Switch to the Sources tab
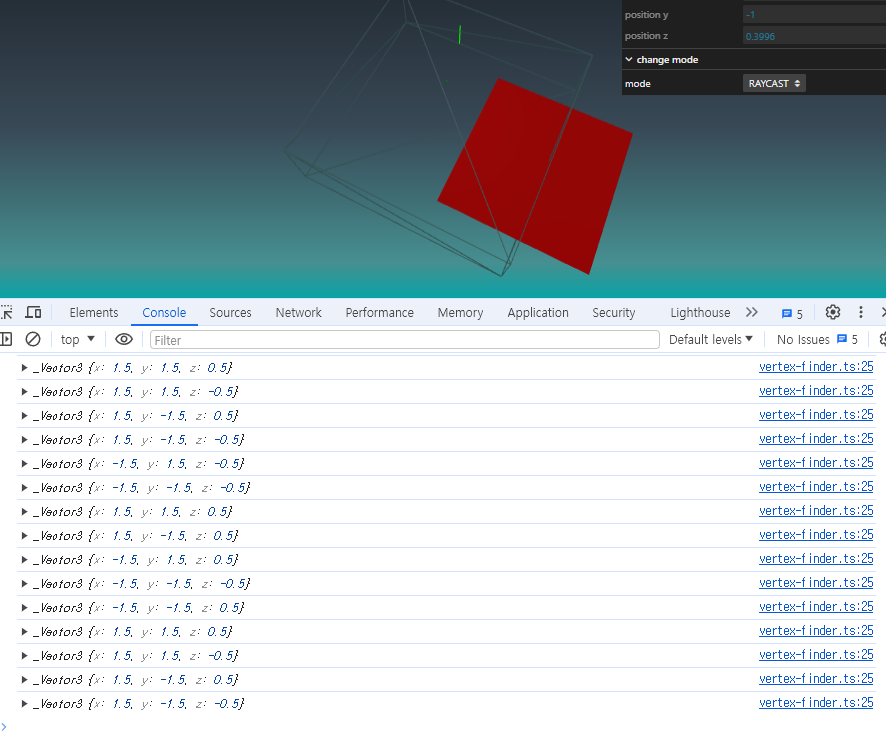Viewport: 886px width, 749px height. pyautogui.click(x=230, y=312)
